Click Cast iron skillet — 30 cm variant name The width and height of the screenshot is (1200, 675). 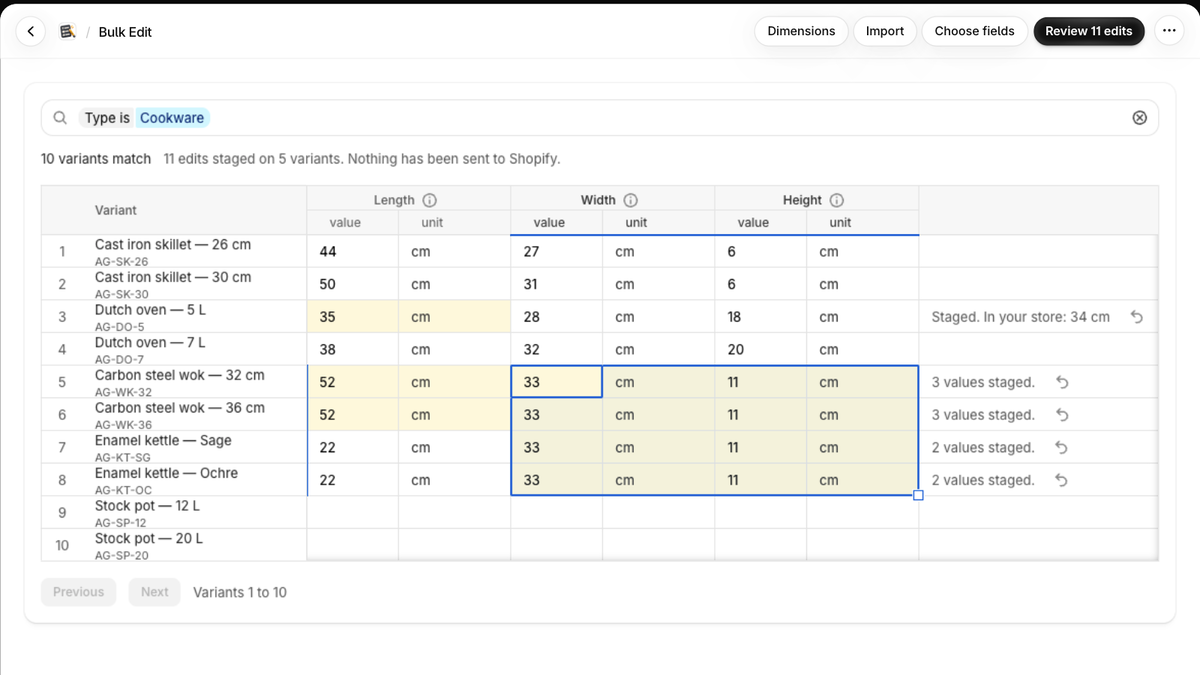(x=173, y=277)
